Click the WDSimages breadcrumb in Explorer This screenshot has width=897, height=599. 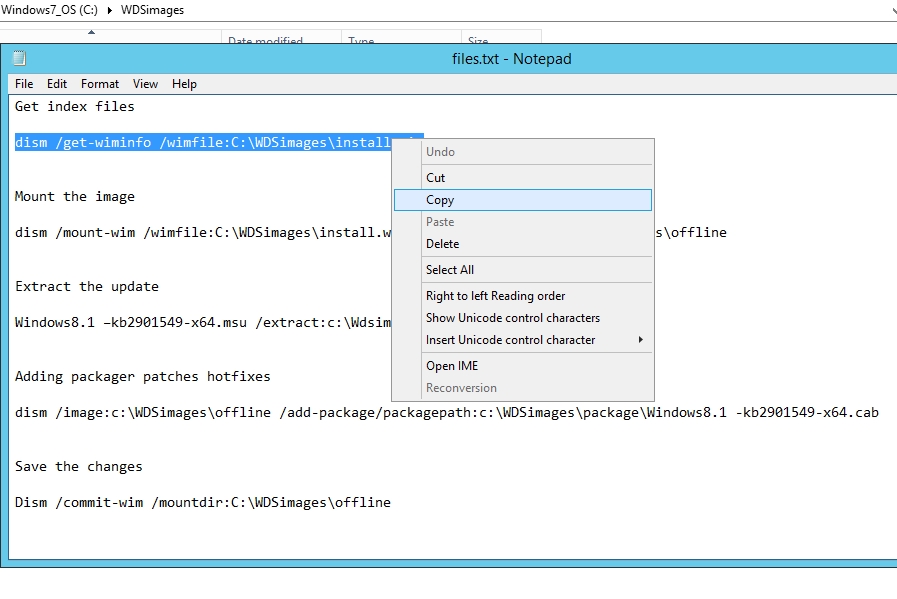(152, 10)
